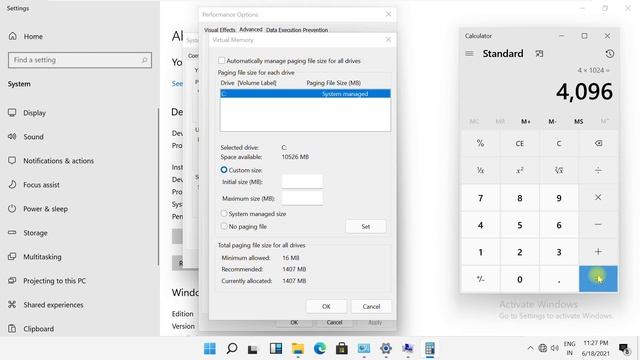Expand the system tray hidden icons chevron
The width and height of the screenshot is (640, 360).
[530, 348]
